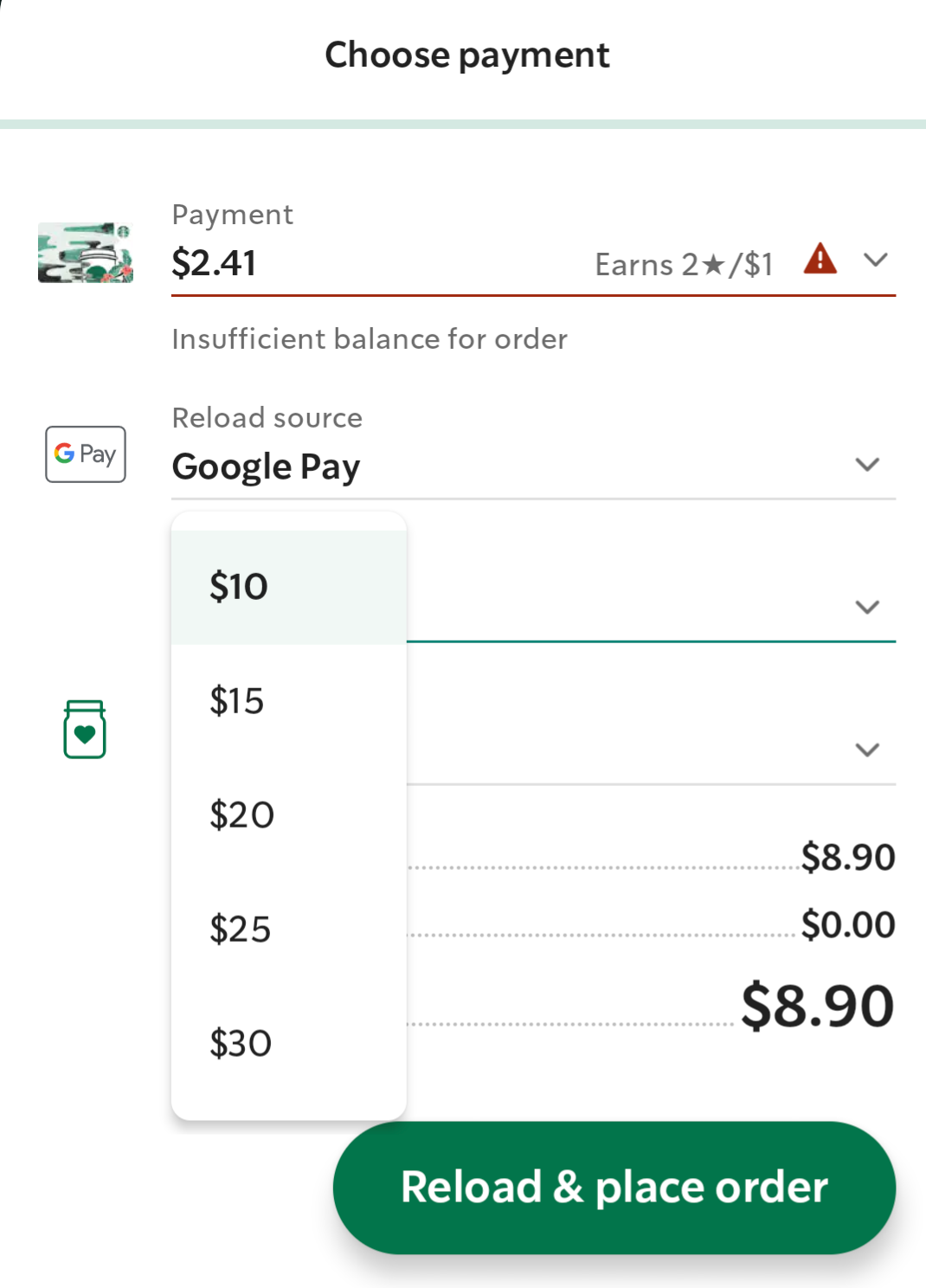Choose the $30 reload amount
The width and height of the screenshot is (926, 1288).
coord(289,1044)
